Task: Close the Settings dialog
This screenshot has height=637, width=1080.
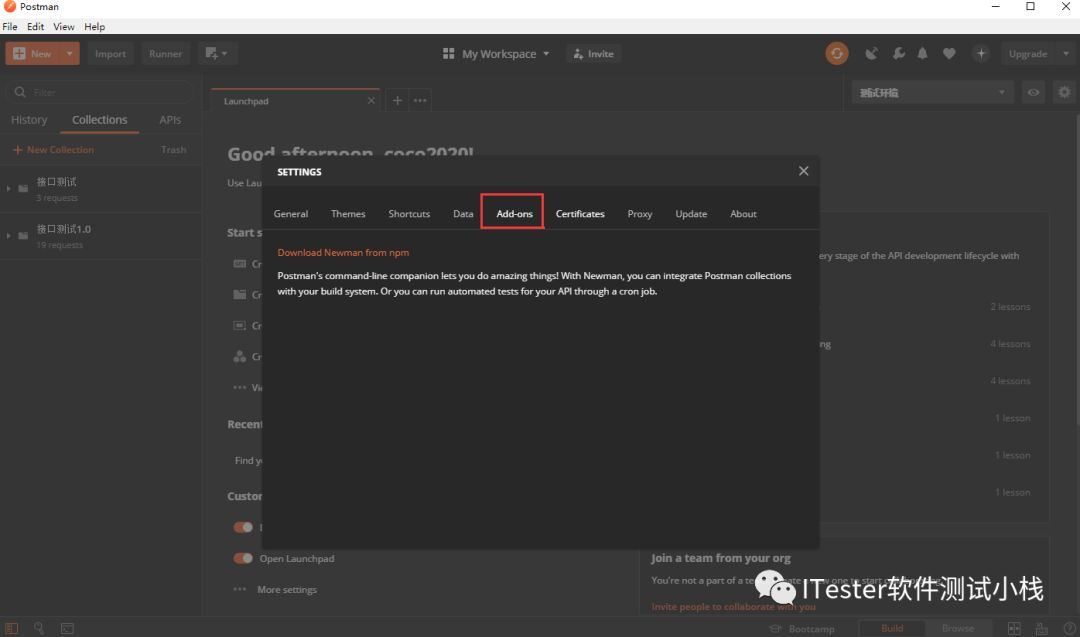Action: 803,171
